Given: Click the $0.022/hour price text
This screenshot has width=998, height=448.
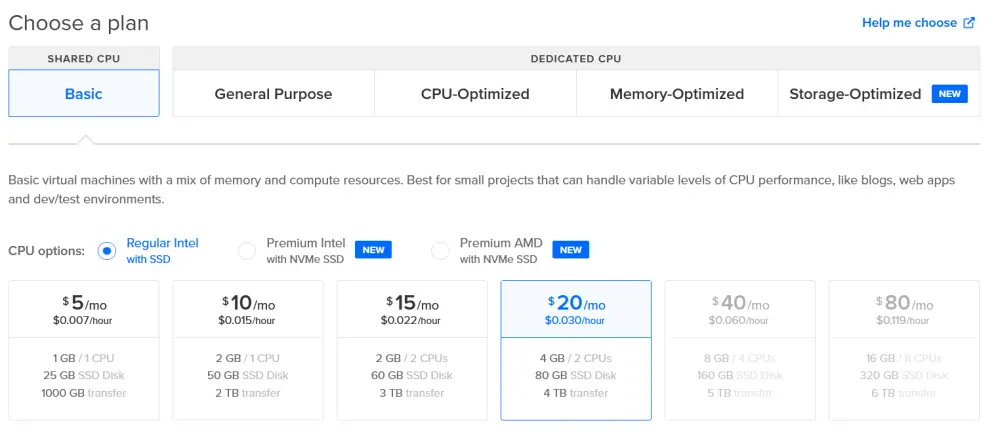Looking at the screenshot, I should [x=411, y=321].
